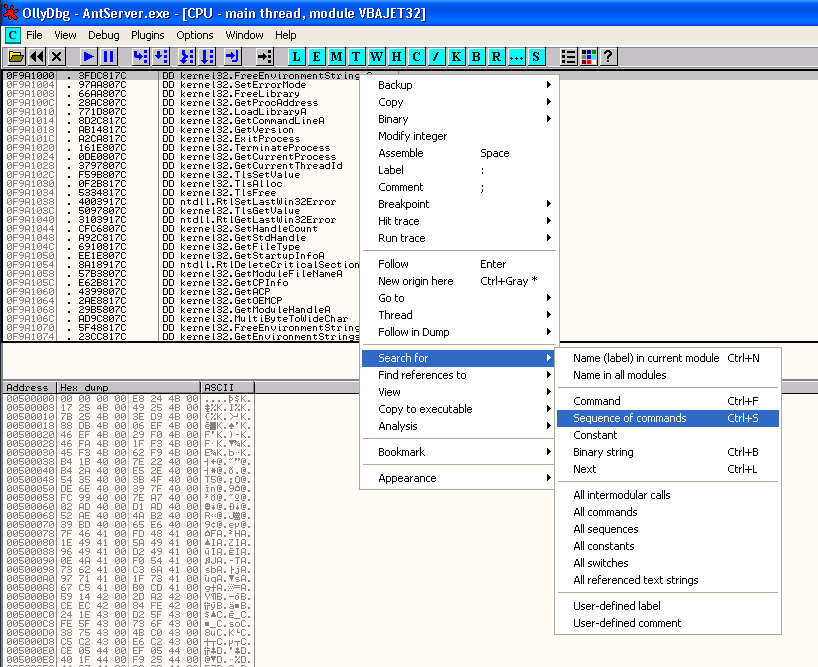Run the program with the play icon

pos(89,56)
